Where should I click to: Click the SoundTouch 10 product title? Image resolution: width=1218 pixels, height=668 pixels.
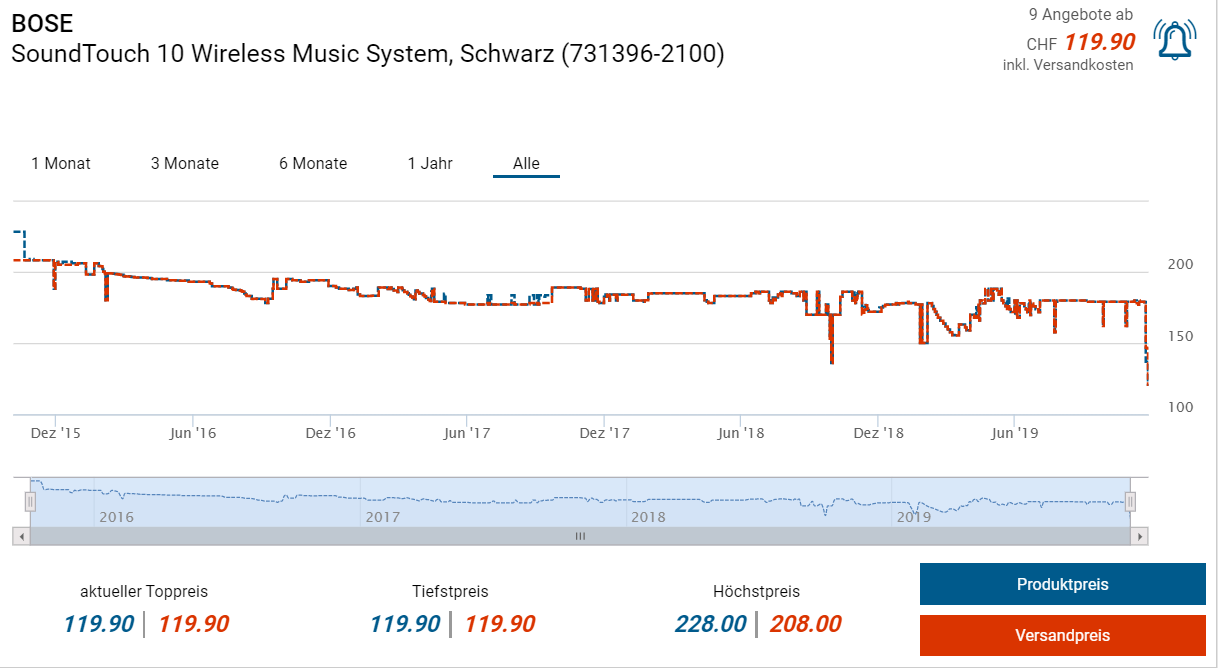tap(367, 54)
